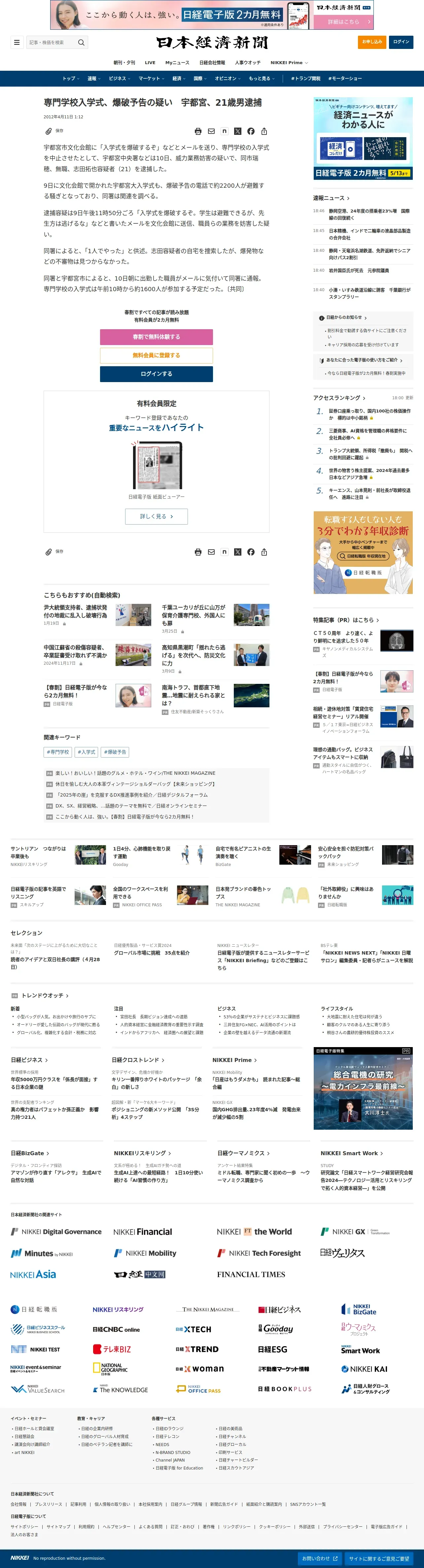Open 岩井国臣氏が死去 元参院議員 headline
424x1568 pixels.
pyautogui.click(x=359, y=270)
